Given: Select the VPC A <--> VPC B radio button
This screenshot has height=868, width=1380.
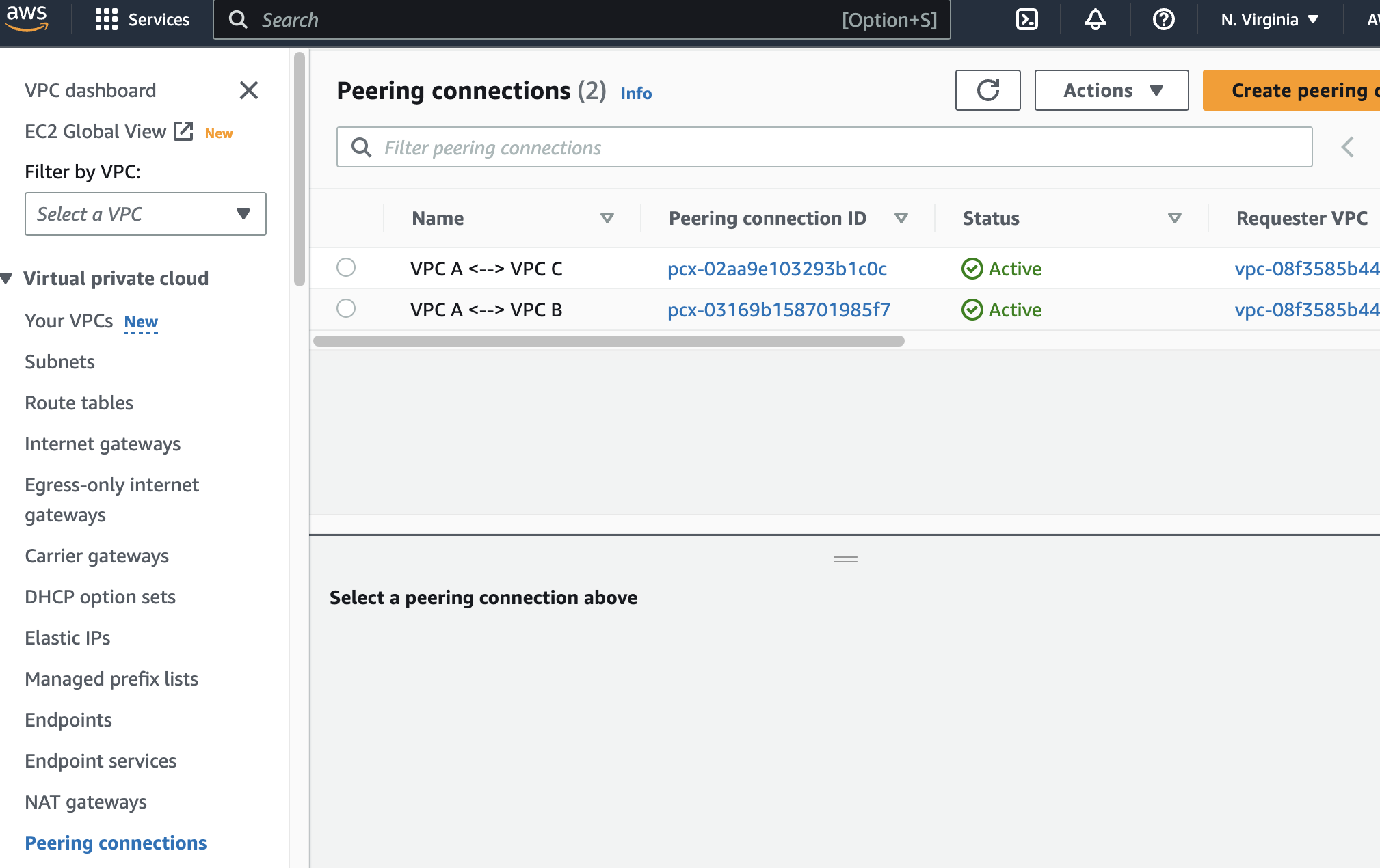Looking at the screenshot, I should (346, 308).
